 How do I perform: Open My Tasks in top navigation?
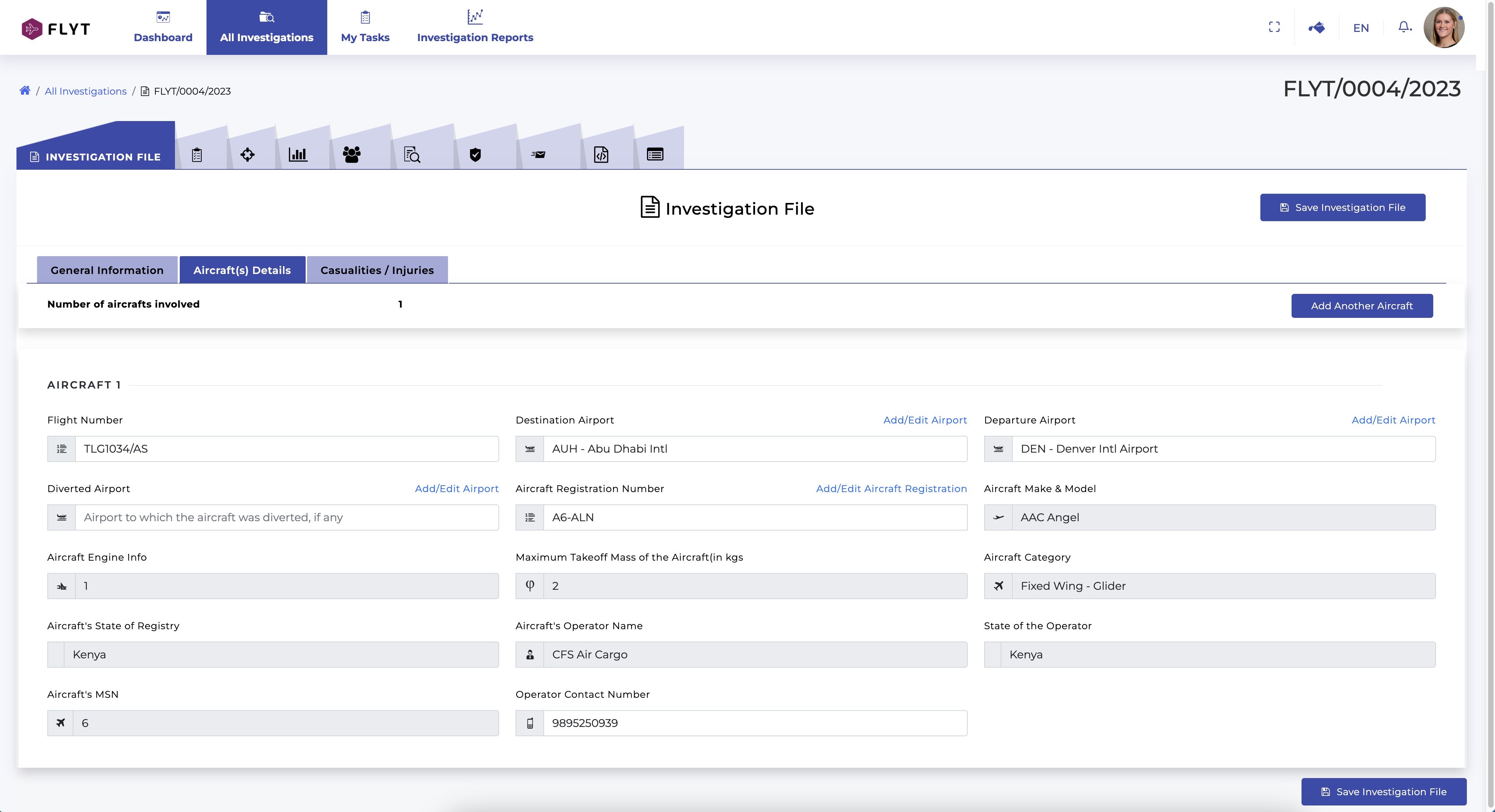(x=365, y=27)
